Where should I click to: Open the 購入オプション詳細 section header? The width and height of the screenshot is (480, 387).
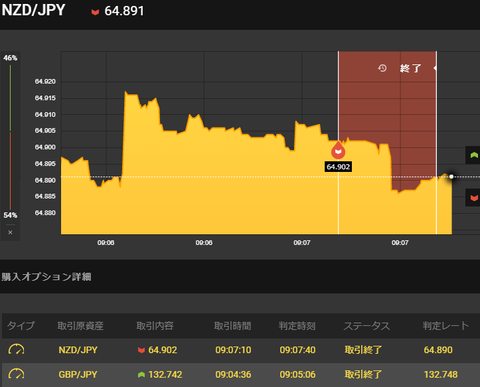pos(46,277)
